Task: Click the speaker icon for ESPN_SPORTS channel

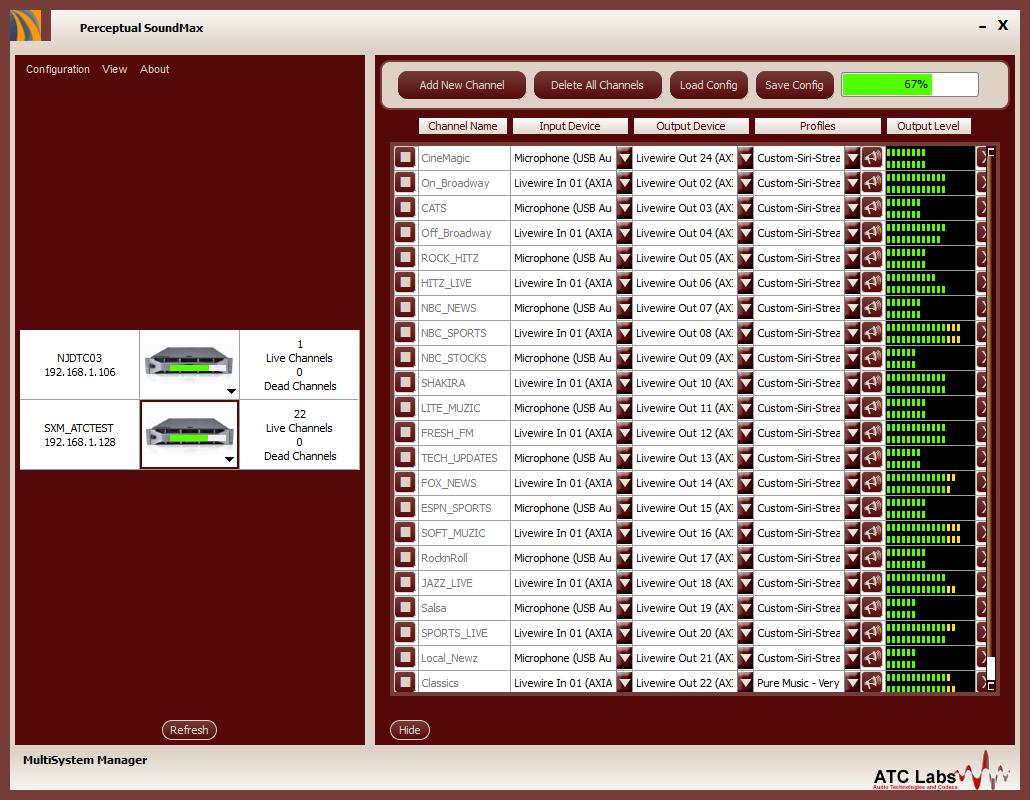Action: [x=872, y=507]
